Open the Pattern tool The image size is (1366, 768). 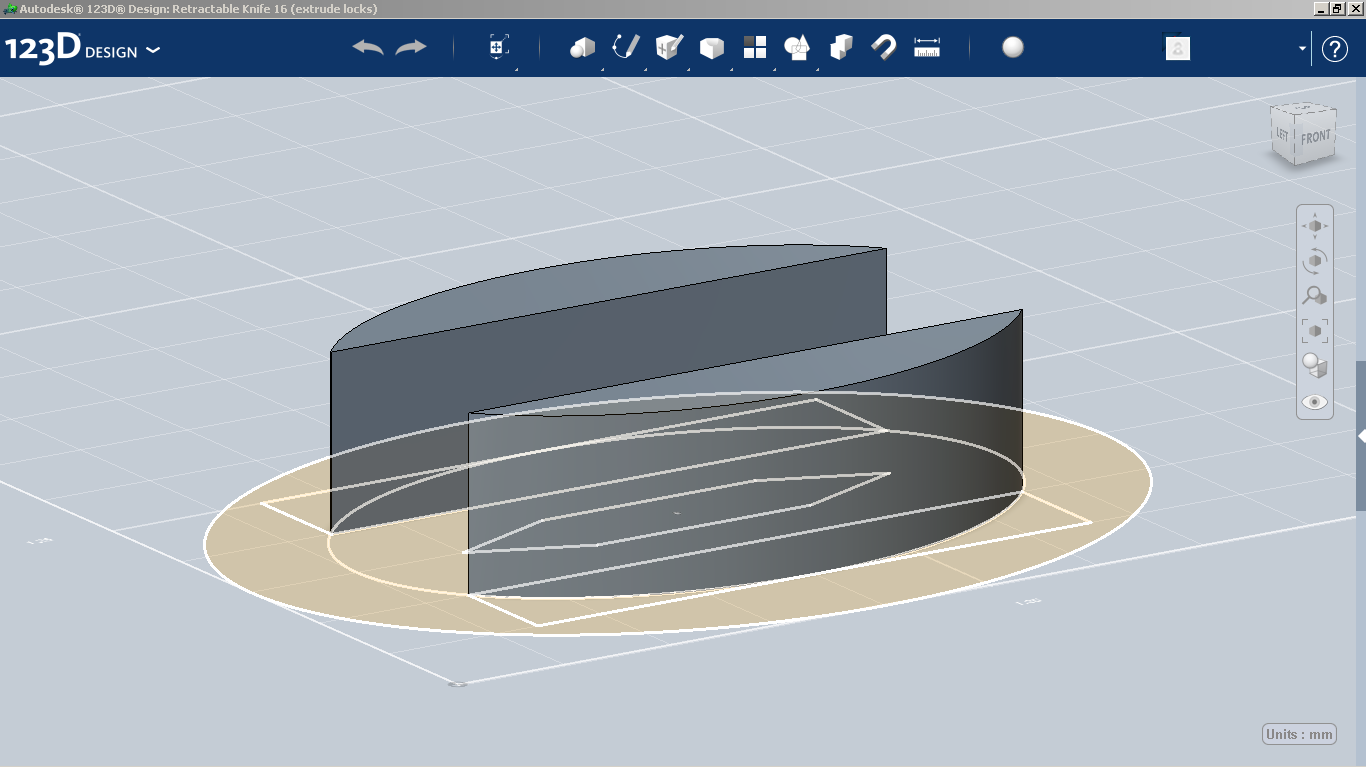click(x=754, y=47)
